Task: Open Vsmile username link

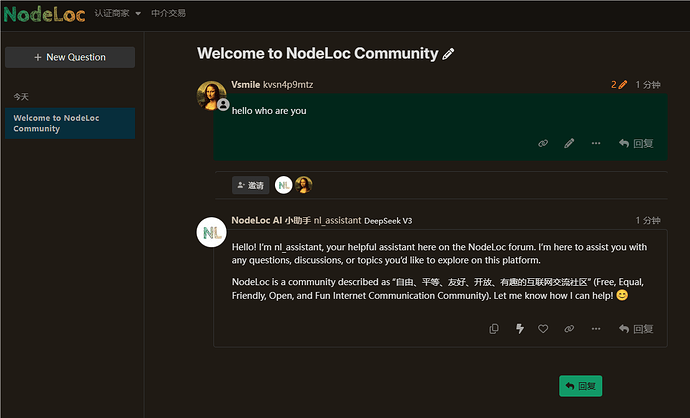Action: click(246, 84)
